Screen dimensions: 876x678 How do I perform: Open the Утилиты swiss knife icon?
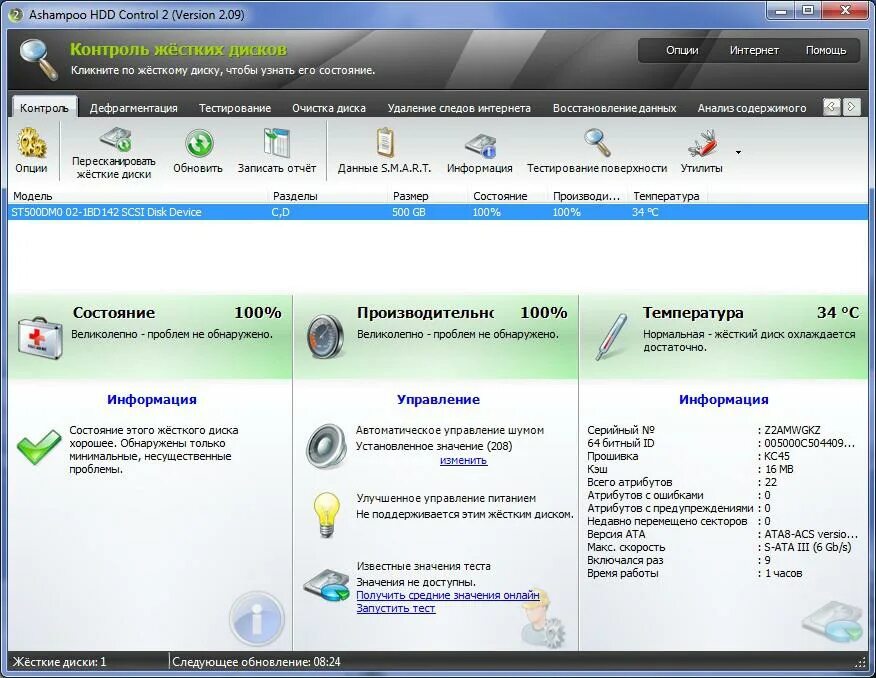pyautogui.click(x=703, y=144)
